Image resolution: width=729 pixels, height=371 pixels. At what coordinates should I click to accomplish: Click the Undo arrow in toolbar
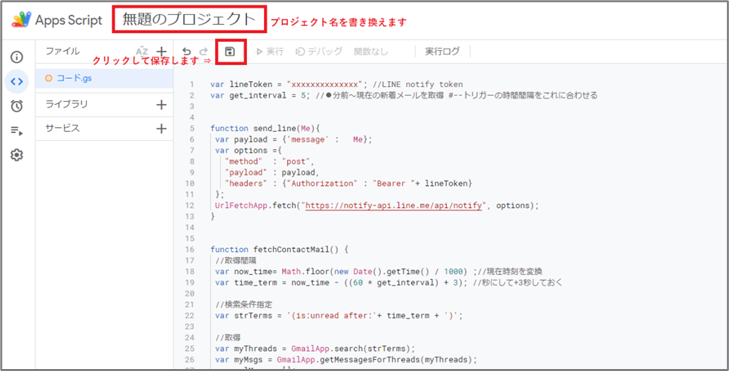pyautogui.click(x=186, y=52)
